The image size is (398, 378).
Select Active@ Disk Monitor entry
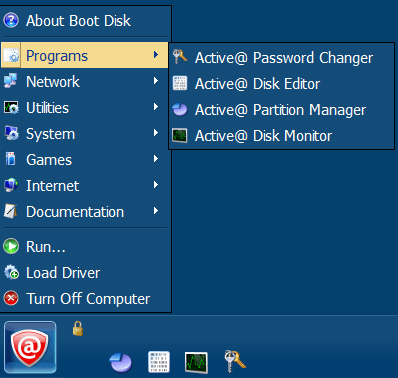282,136
